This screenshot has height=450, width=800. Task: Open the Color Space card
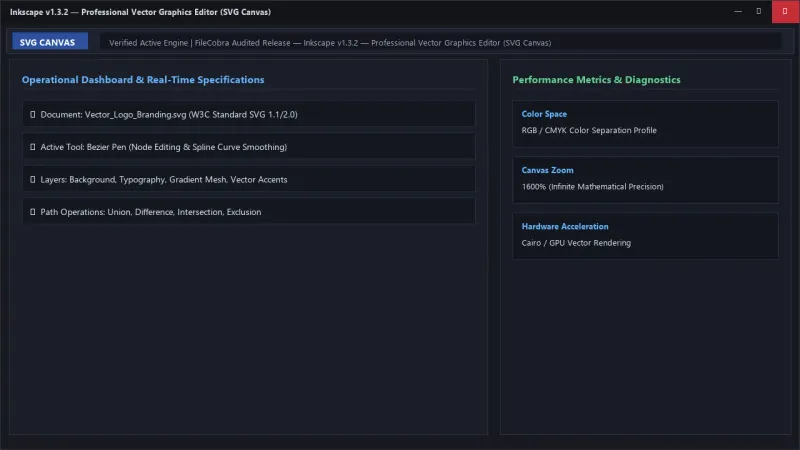coord(645,123)
